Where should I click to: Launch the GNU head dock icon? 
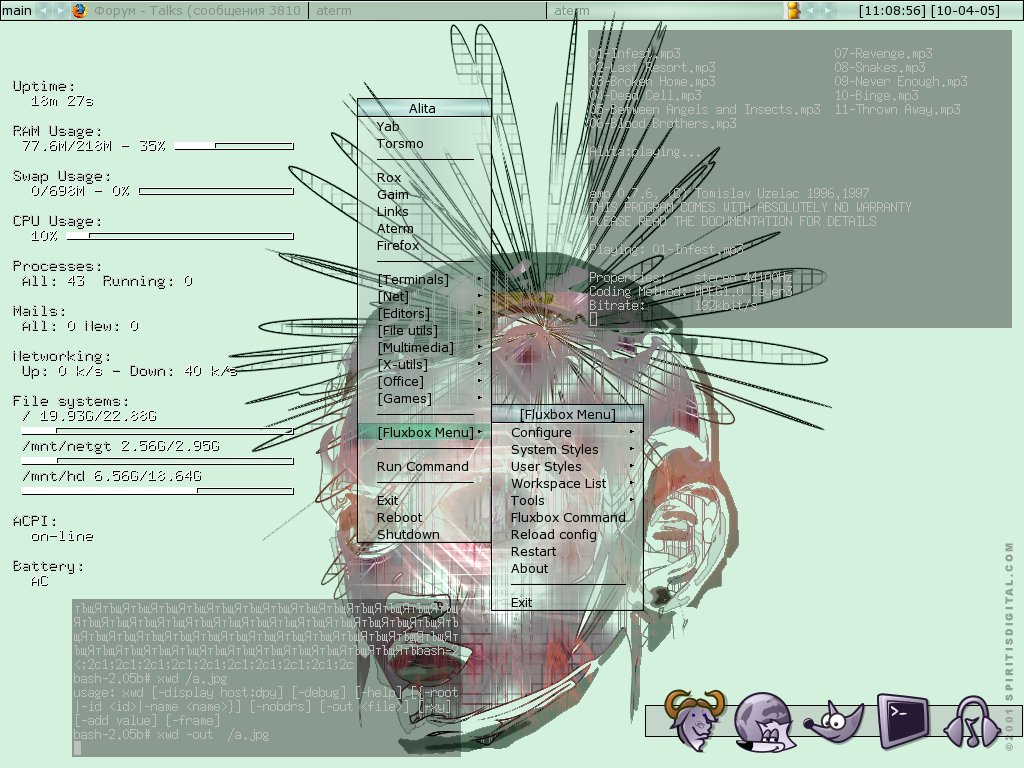click(694, 720)
